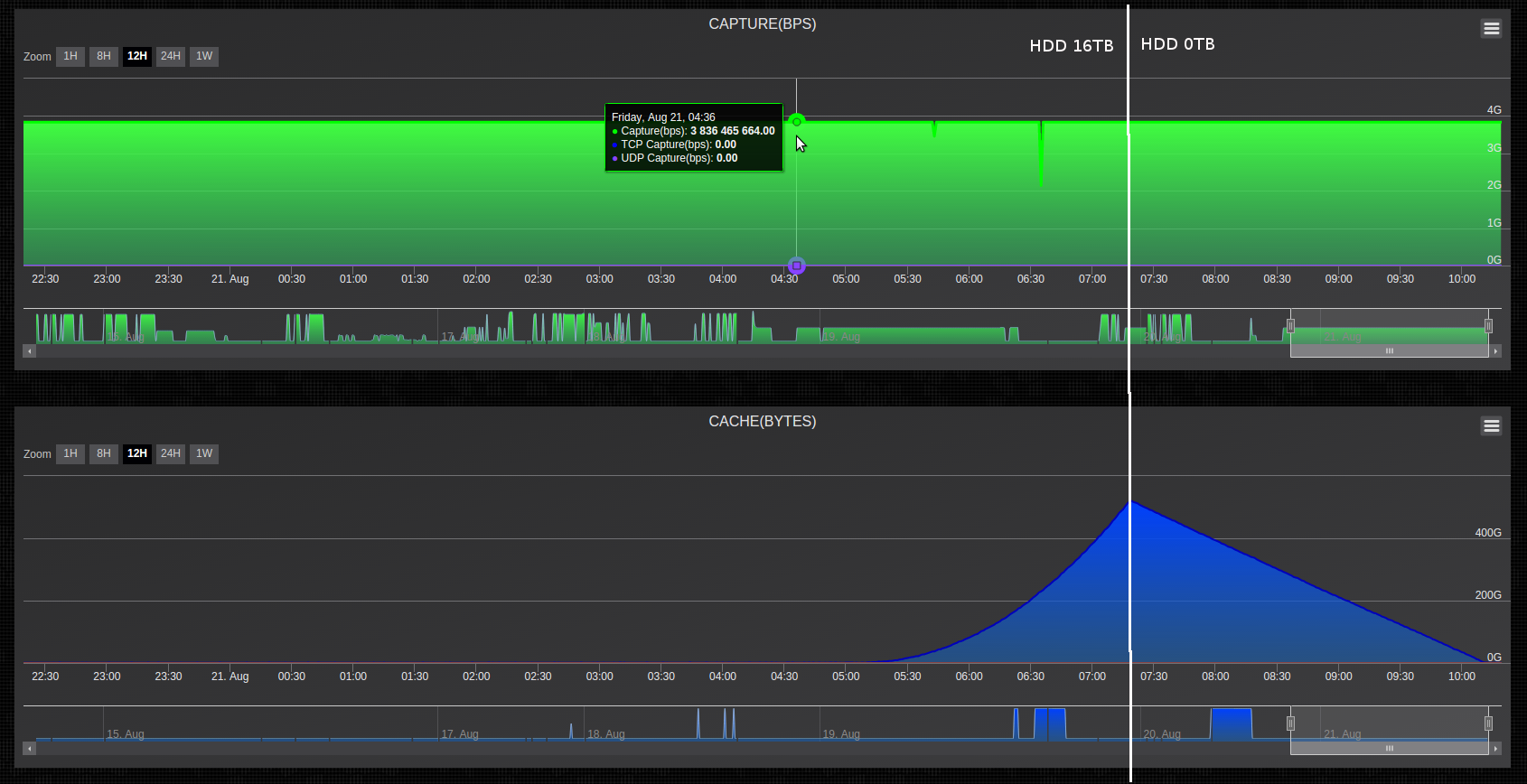Set CAPTURE(BPS) chart zoom to 1H
Screen dimensions: 1527x784
click(x=70, y=56)
